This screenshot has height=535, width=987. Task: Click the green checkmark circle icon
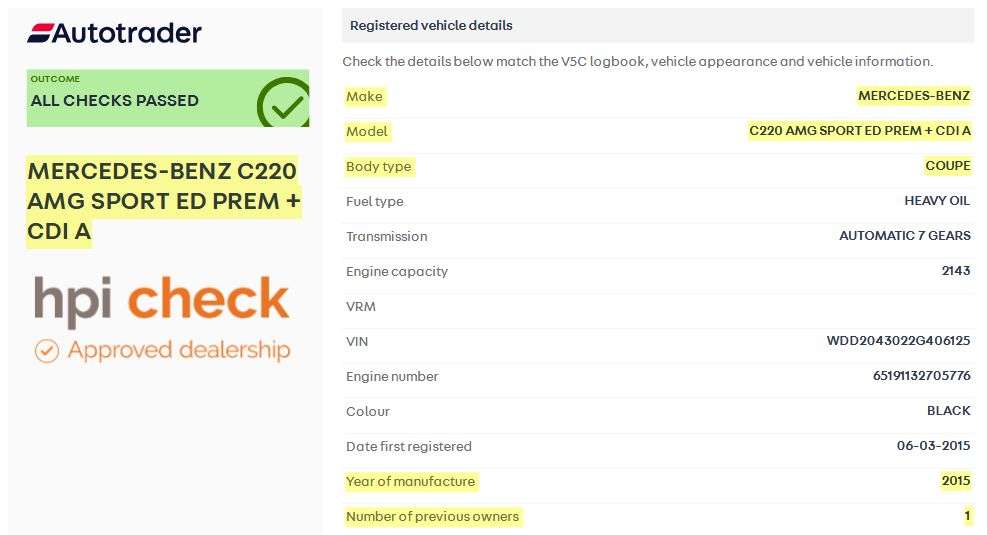[x=283, y=103]
